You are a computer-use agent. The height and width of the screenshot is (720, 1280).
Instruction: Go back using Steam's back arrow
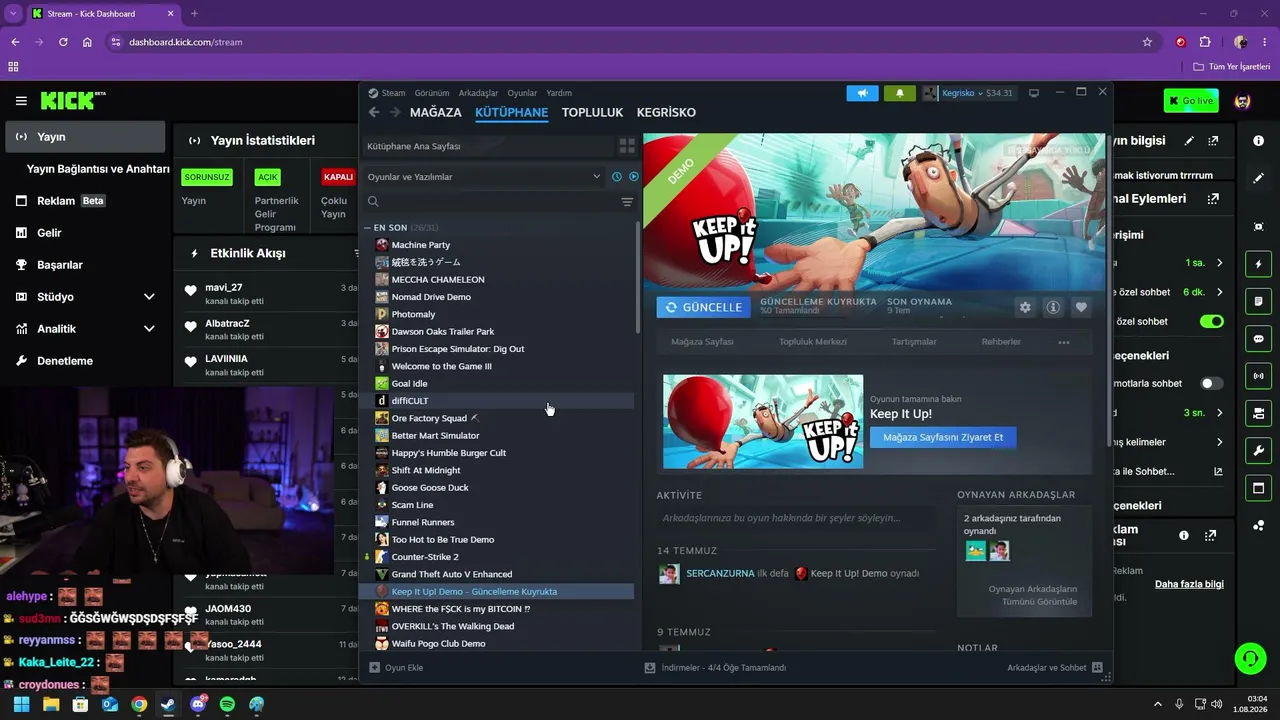[374, 112]
